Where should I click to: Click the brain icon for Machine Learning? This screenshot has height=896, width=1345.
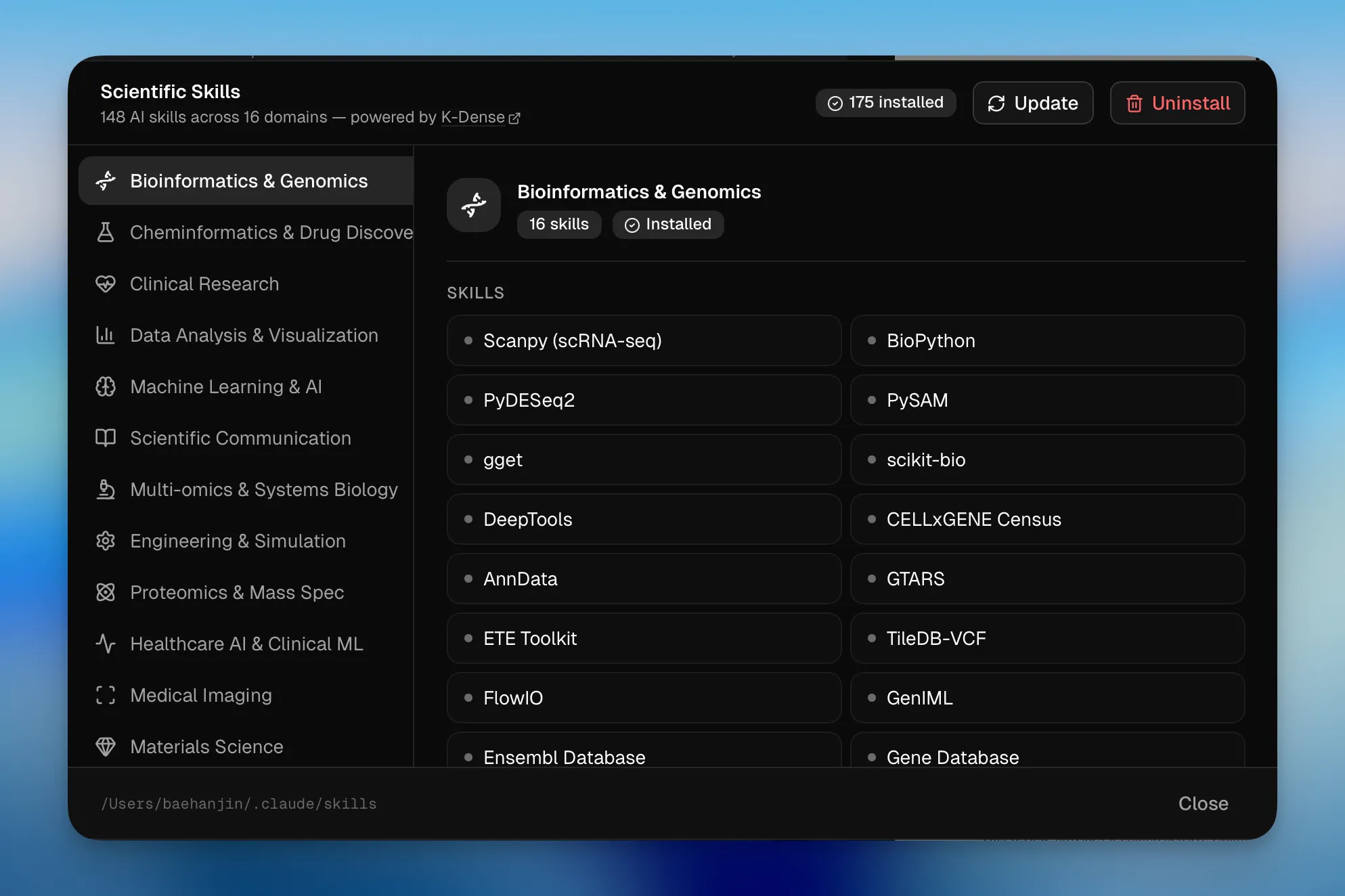[x=106, y=386]
